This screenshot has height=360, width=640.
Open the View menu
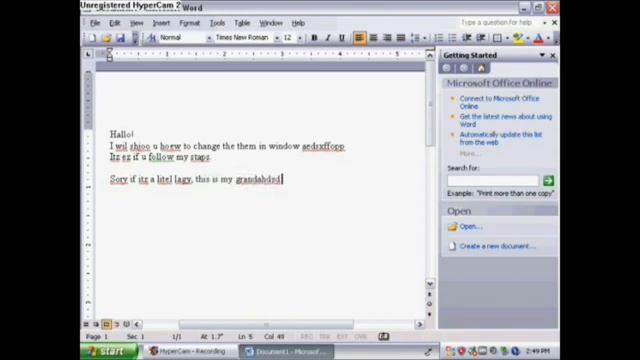tap(136, 23)
